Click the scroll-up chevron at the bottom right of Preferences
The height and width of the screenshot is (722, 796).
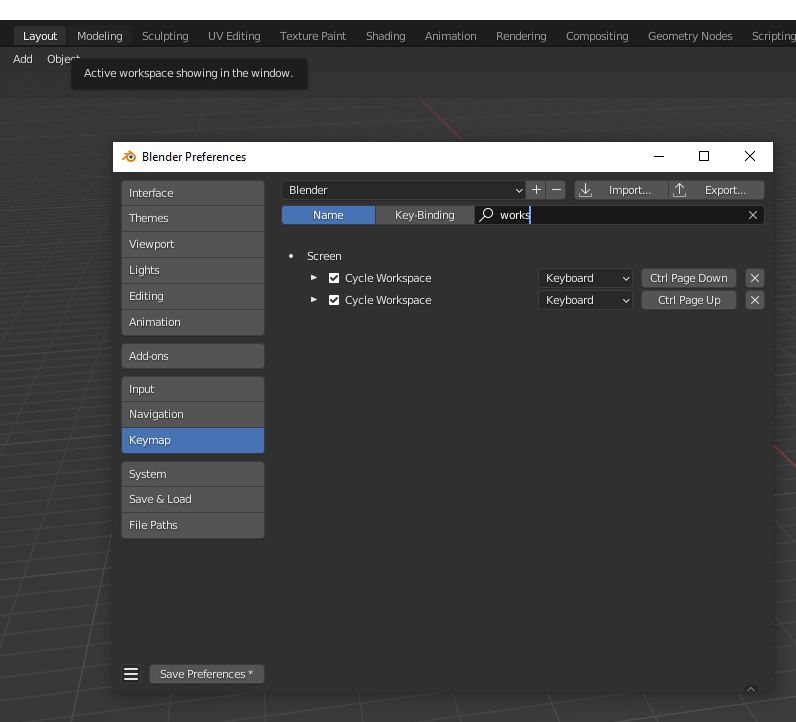tap(751, 689)
